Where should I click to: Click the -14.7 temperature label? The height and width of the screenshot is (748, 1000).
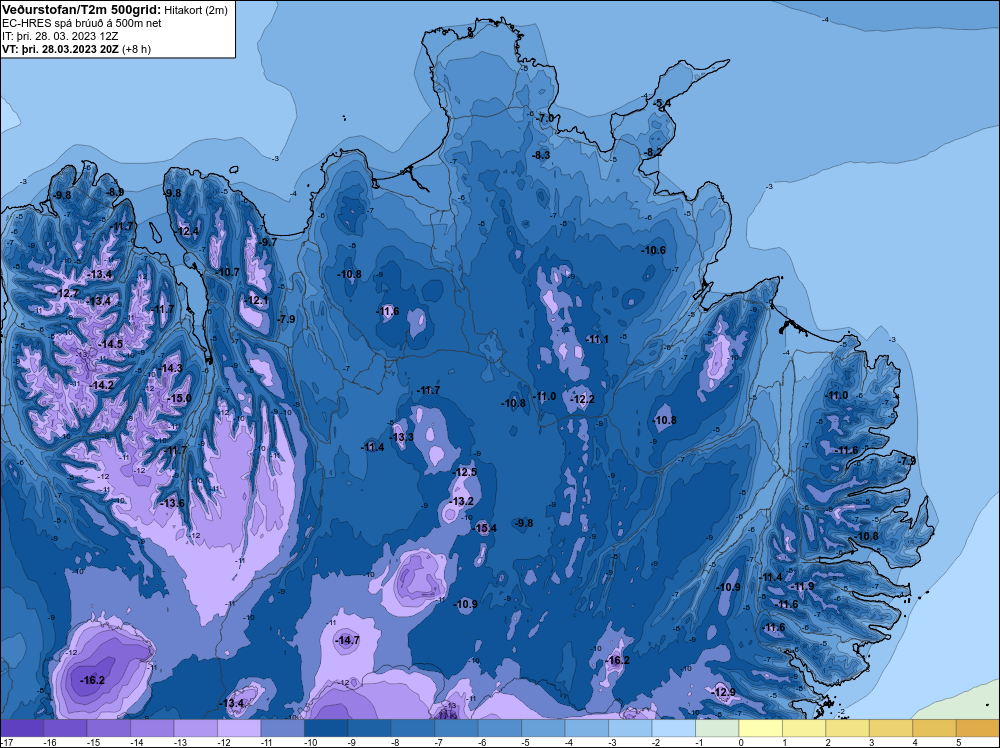[x=348, y=640]
